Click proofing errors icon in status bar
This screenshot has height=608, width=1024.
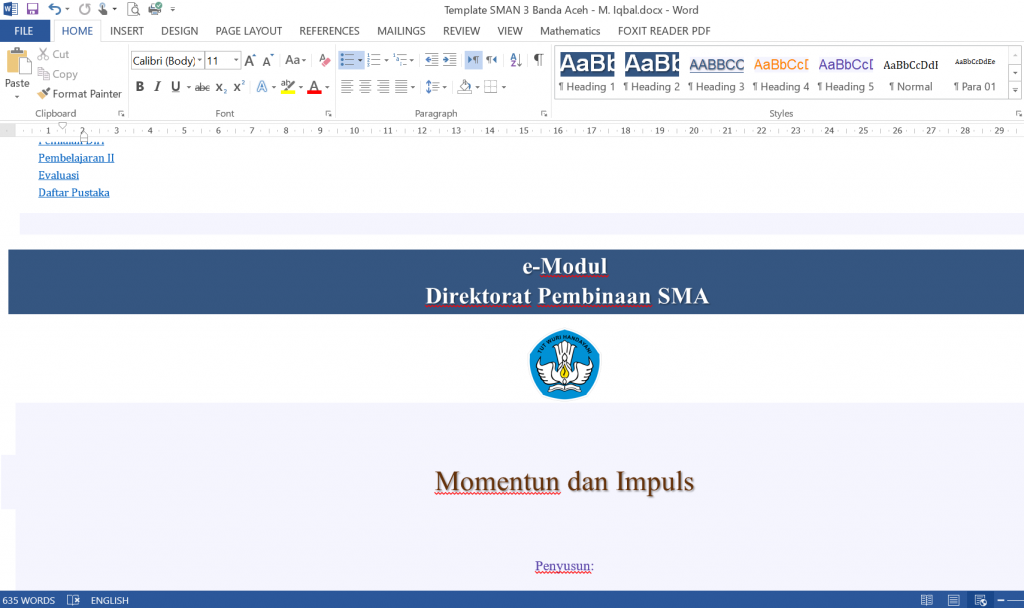[x=73, y=600]
